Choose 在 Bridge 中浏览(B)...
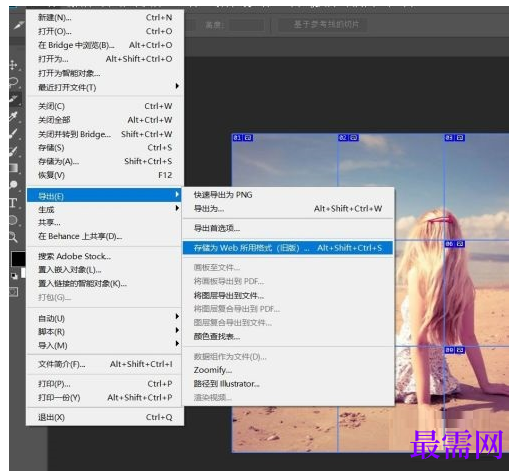Image resolution: width=522 pixels, height=476 pixels. (105, 45)
